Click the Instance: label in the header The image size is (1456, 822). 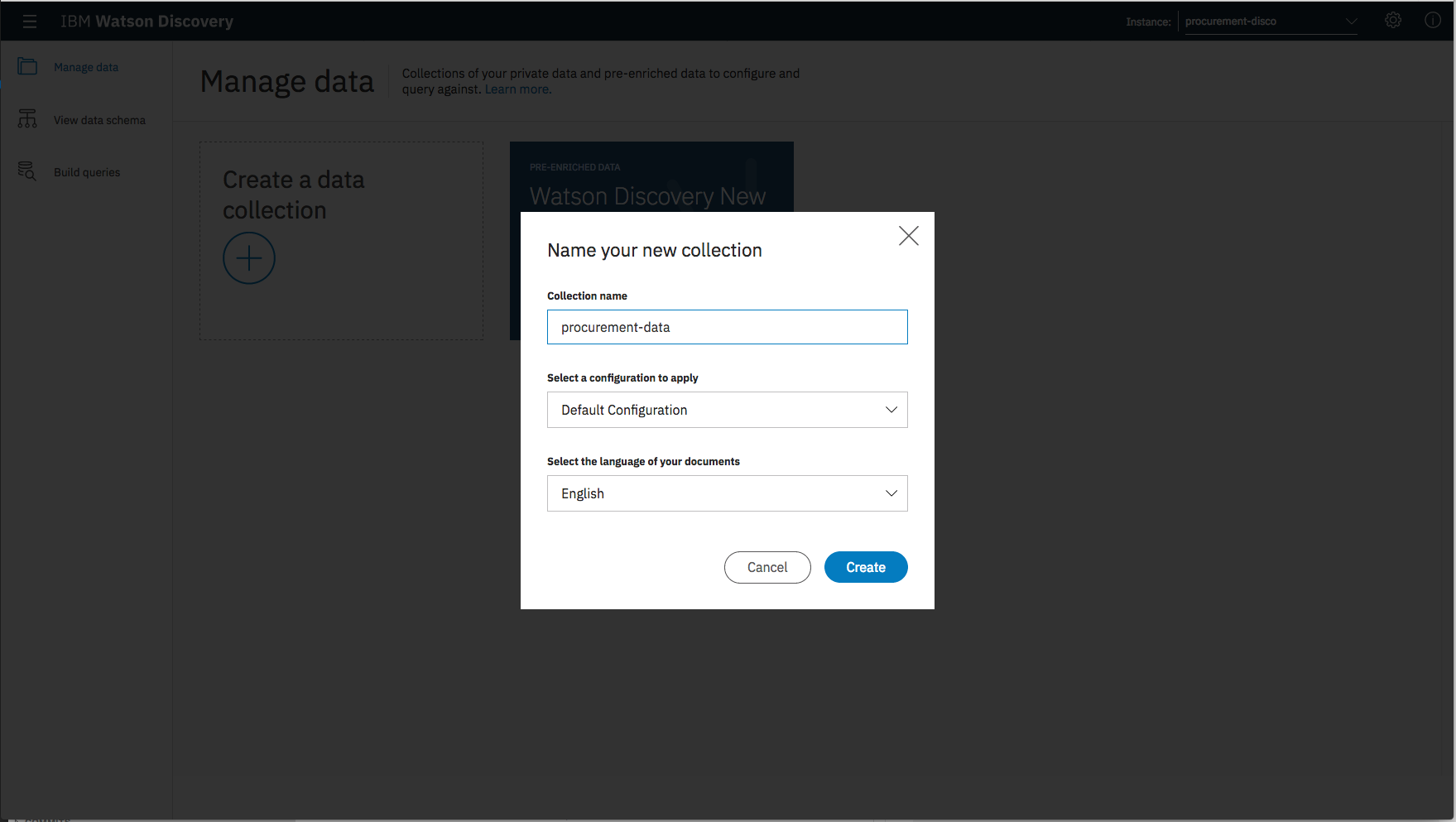tap(1148, 22)
